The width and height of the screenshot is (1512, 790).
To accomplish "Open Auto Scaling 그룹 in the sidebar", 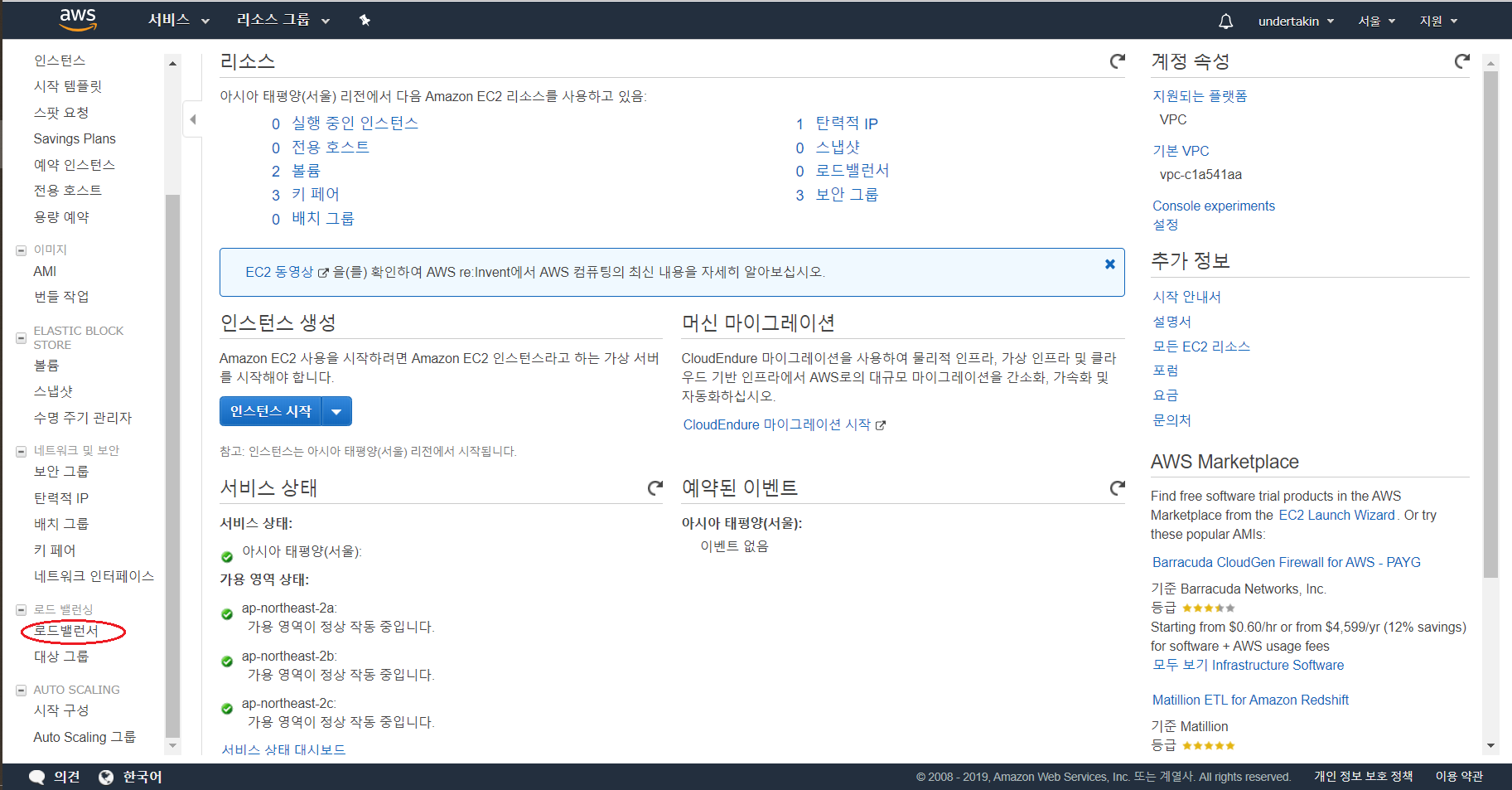I will click(85, 737).
